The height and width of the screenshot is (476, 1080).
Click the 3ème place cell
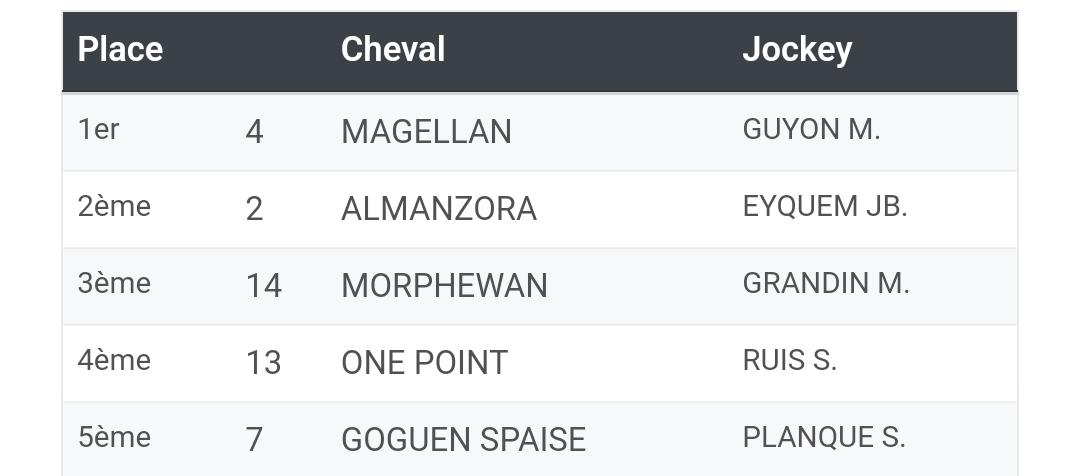coord(114,283)
